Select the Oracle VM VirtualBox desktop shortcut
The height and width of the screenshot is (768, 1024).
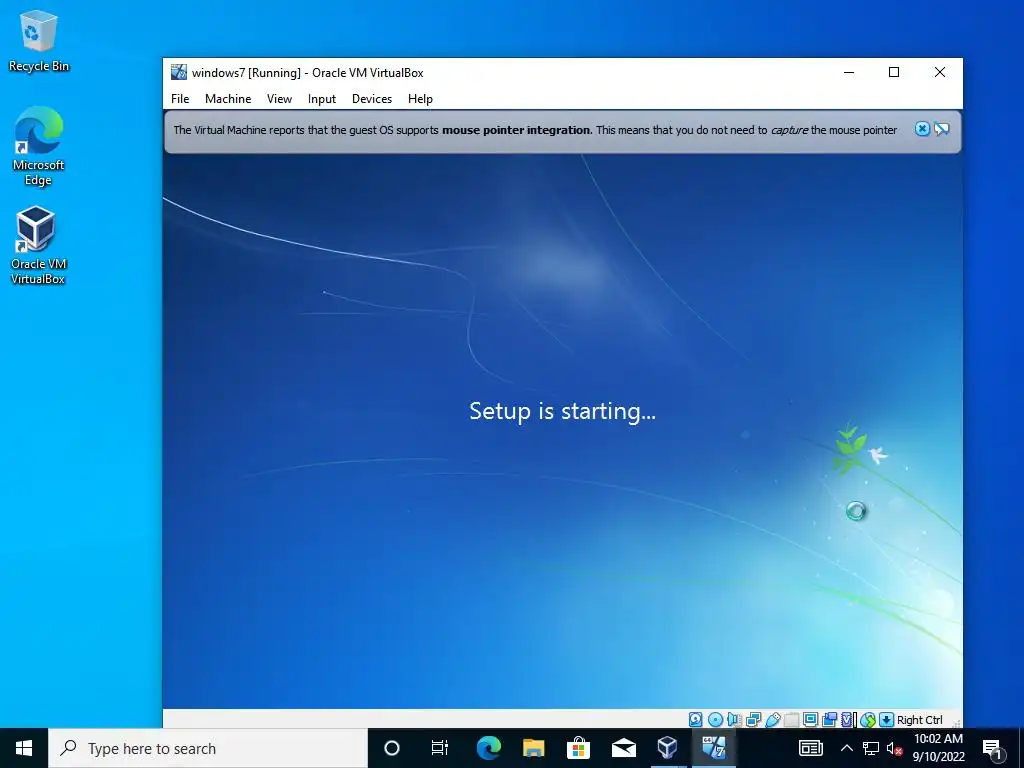[x=39, y=246]
